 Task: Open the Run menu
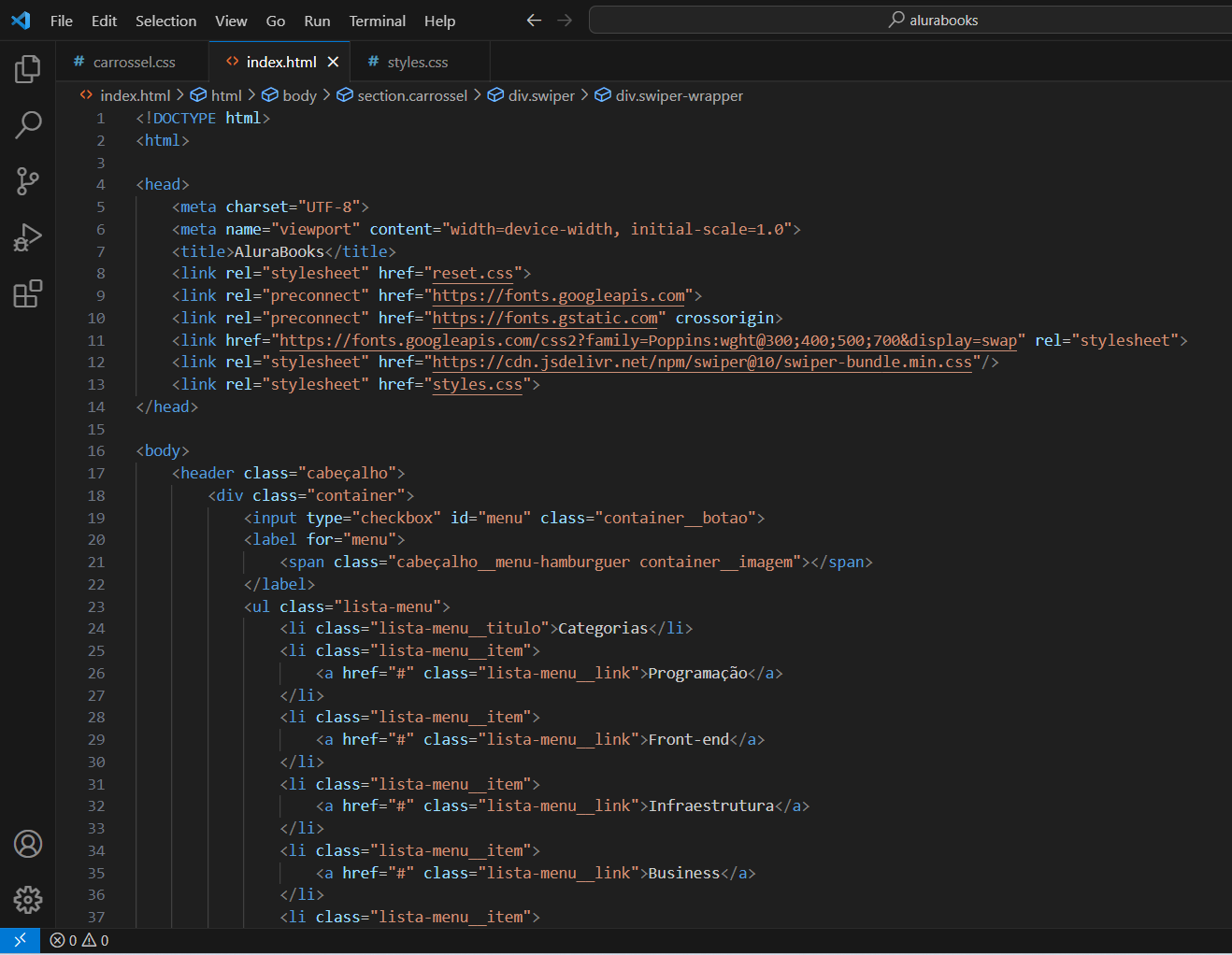(x=317, y=21)
